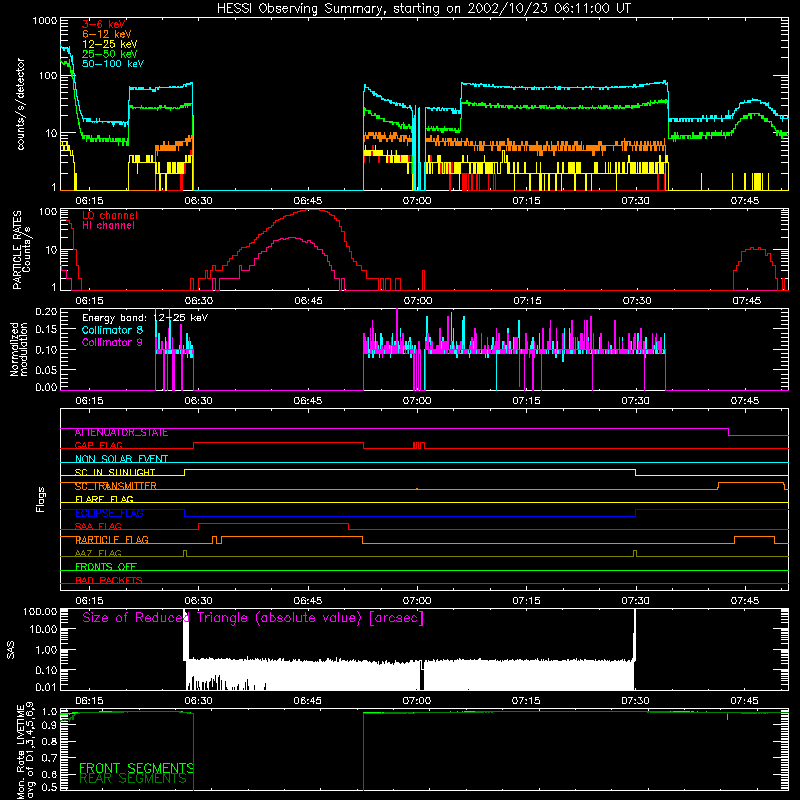Click the LO channel peak near 06:45

tap(311, 210)
